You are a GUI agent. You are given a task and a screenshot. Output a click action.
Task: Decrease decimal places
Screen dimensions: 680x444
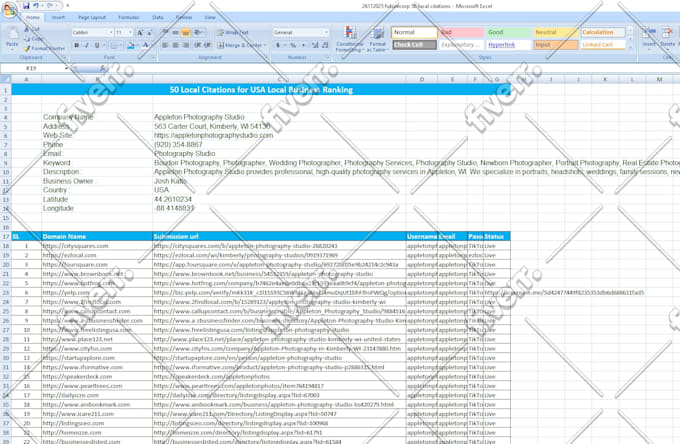pyautogui.click(x=325, y=45)
